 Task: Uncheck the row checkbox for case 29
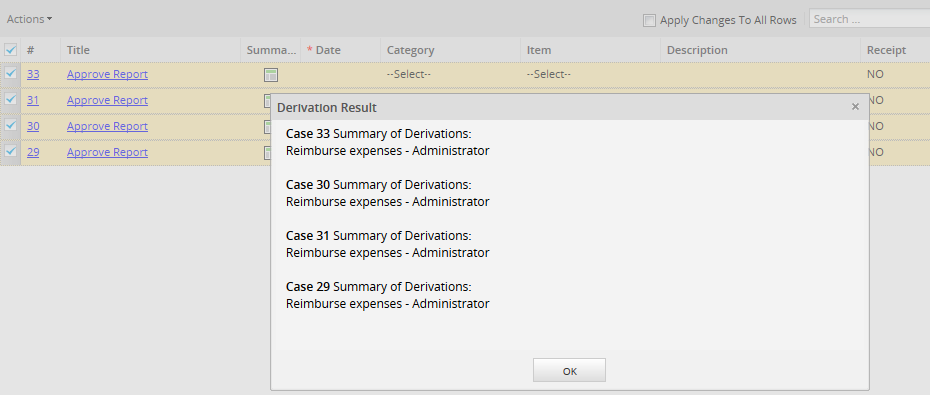pyautogui.click(x=11, y=151)
